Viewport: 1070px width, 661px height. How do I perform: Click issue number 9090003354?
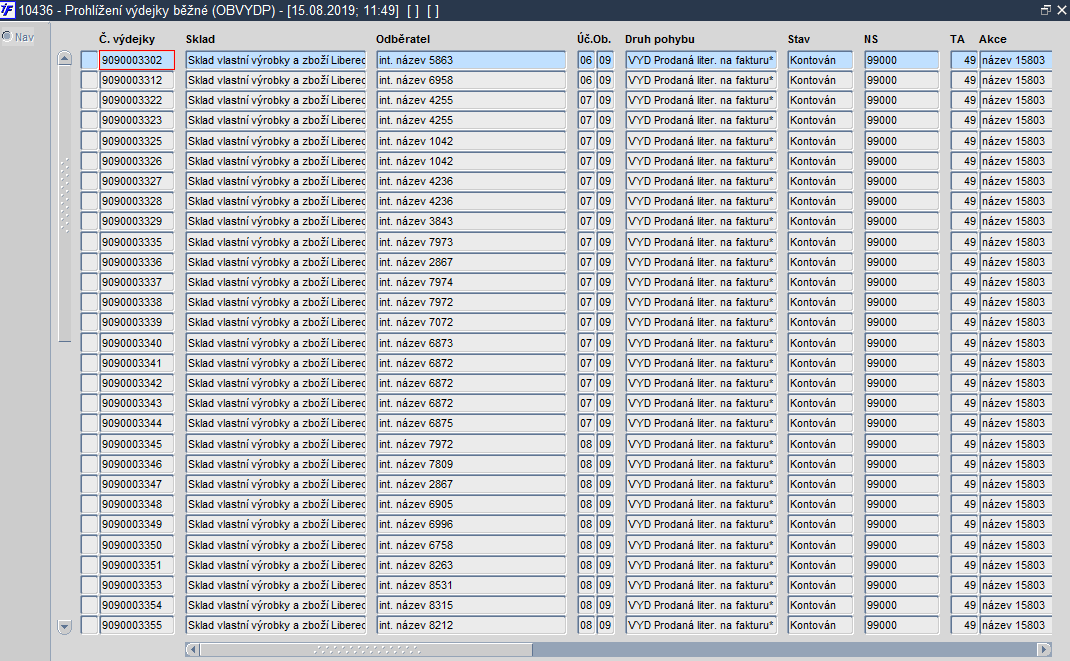click(x=136, y=605)
